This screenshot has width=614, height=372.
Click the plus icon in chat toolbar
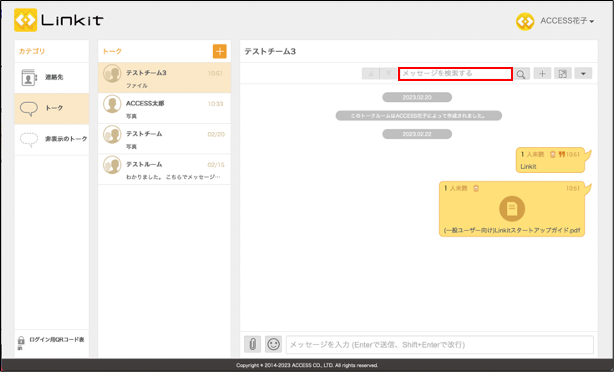[542, 73]
